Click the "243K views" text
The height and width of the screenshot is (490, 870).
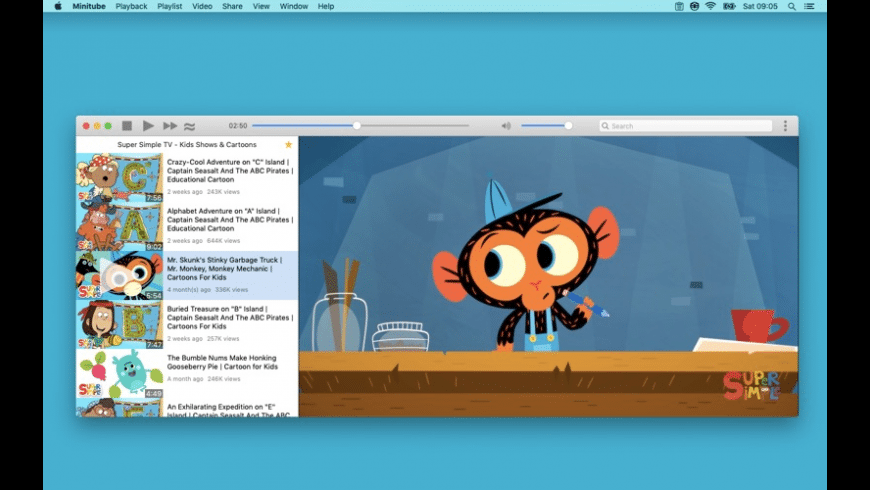[224, 192]
